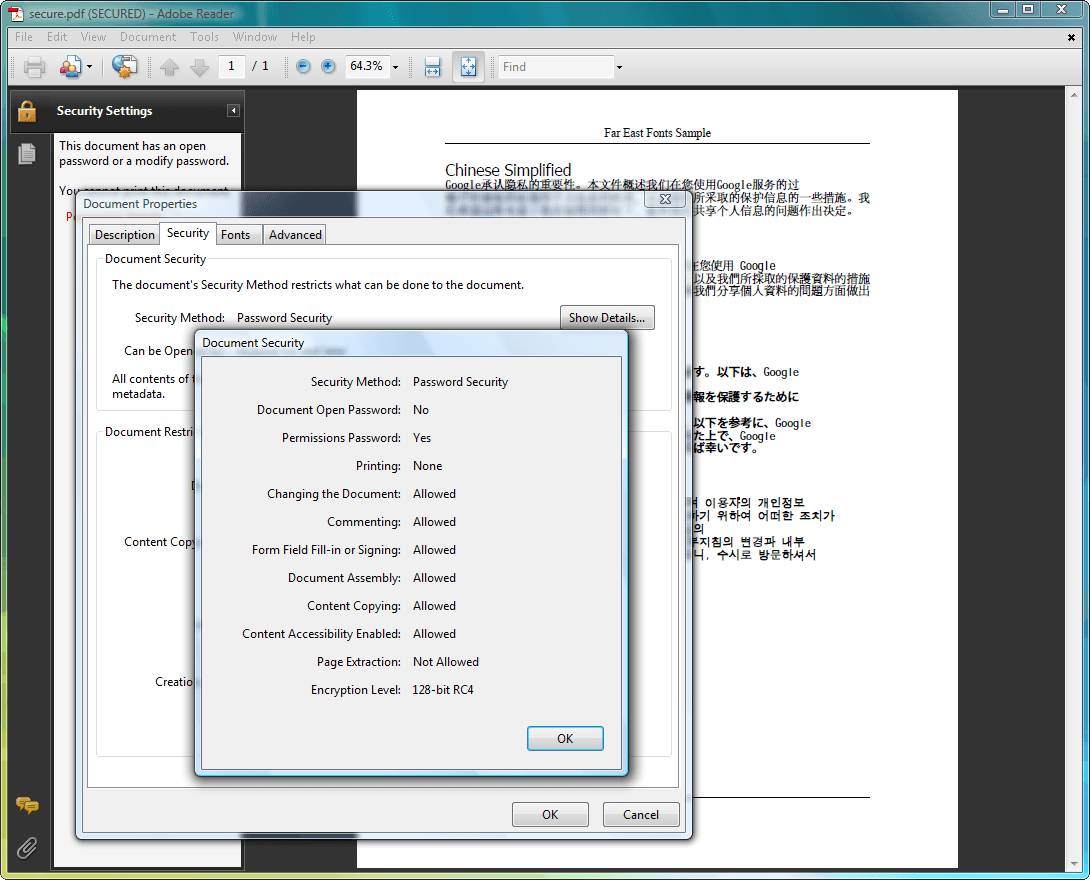The height and width of the screenshot is (880, 1090).
Task: Click the vertical scrollbar up arrow
Action: click(x=1075, y=95)
